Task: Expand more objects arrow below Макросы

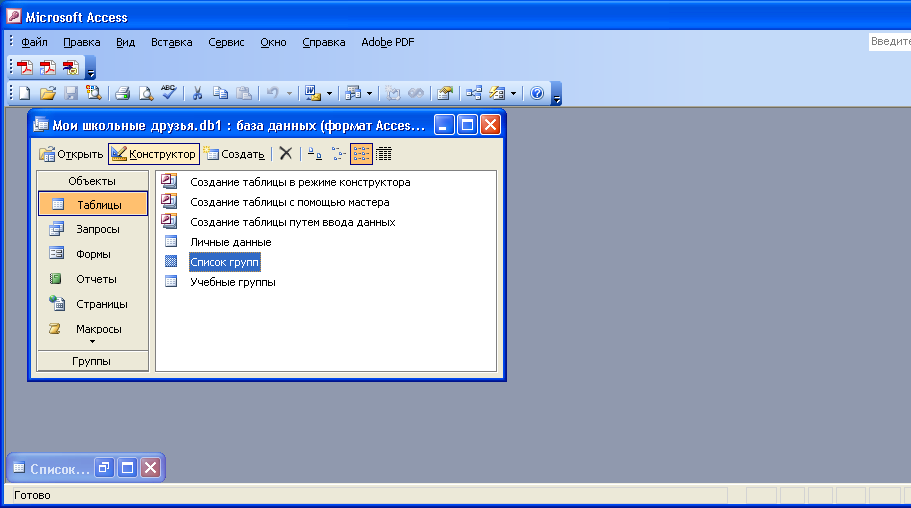Action: tap(92, 342)
